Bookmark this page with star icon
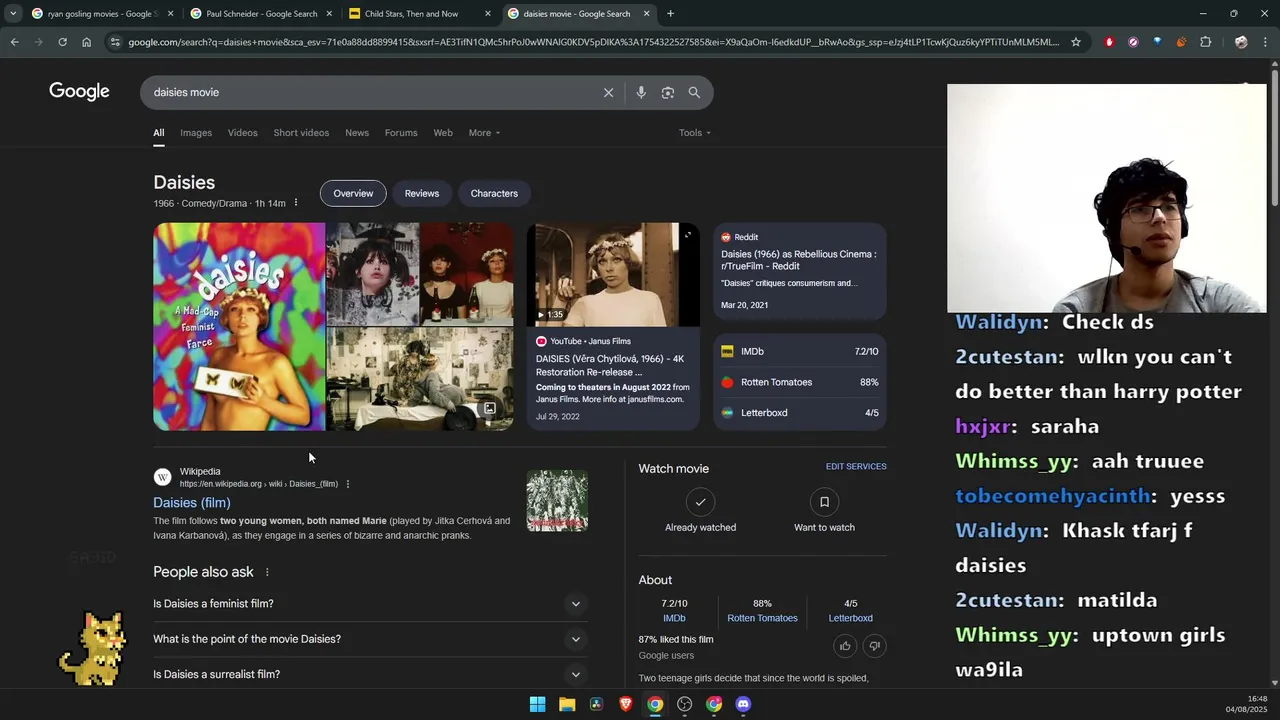This screenshot has height=720, width=1280. click(1076, 42)
